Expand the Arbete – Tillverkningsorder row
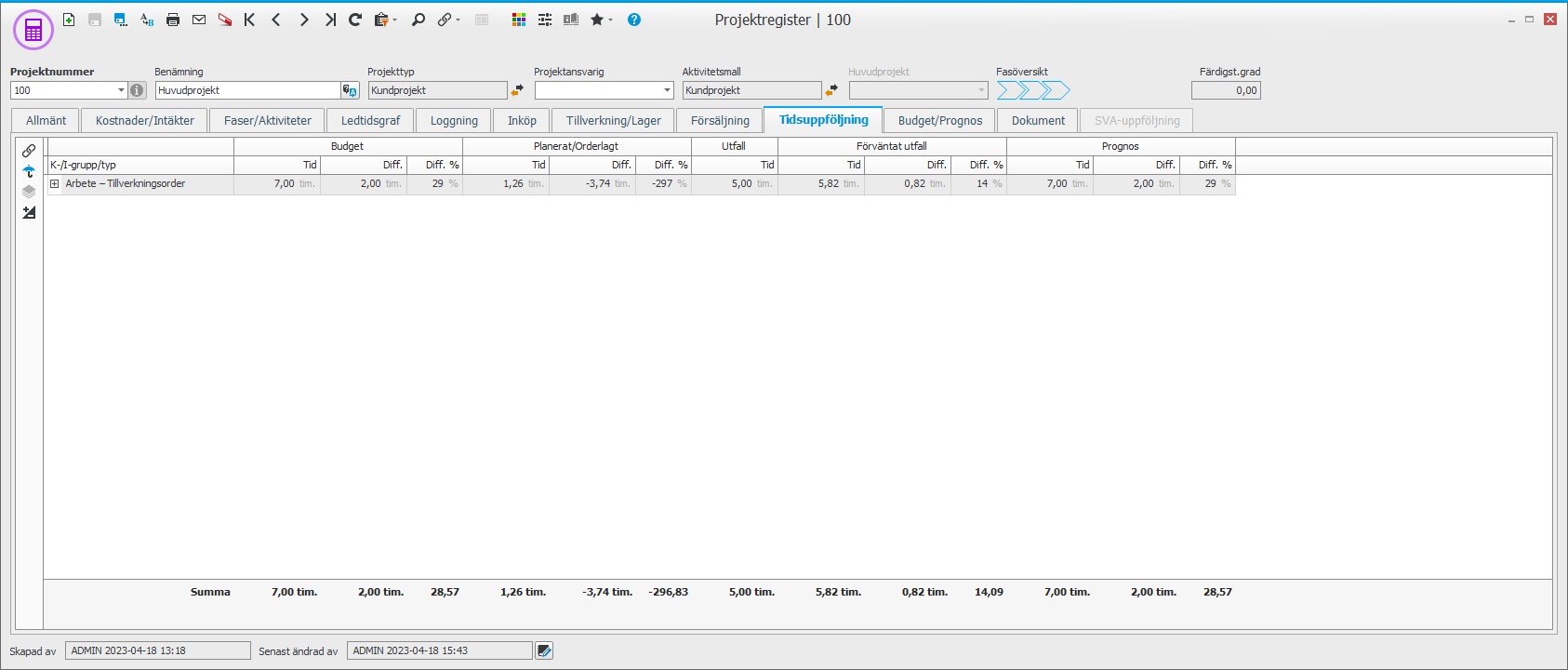Image resolution: width=1568 pixels, height=670 pixels. (55, 184)
